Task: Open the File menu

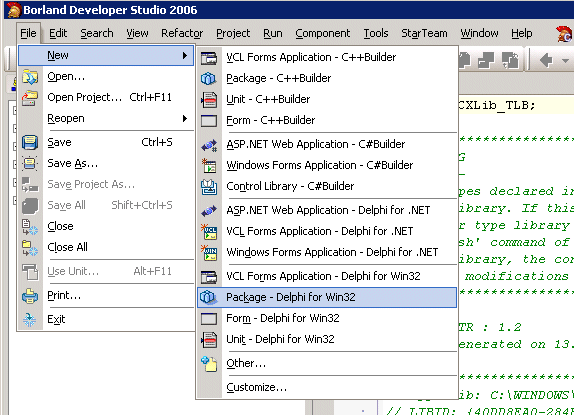Action: pyautogui.click(x=28, y=33)
